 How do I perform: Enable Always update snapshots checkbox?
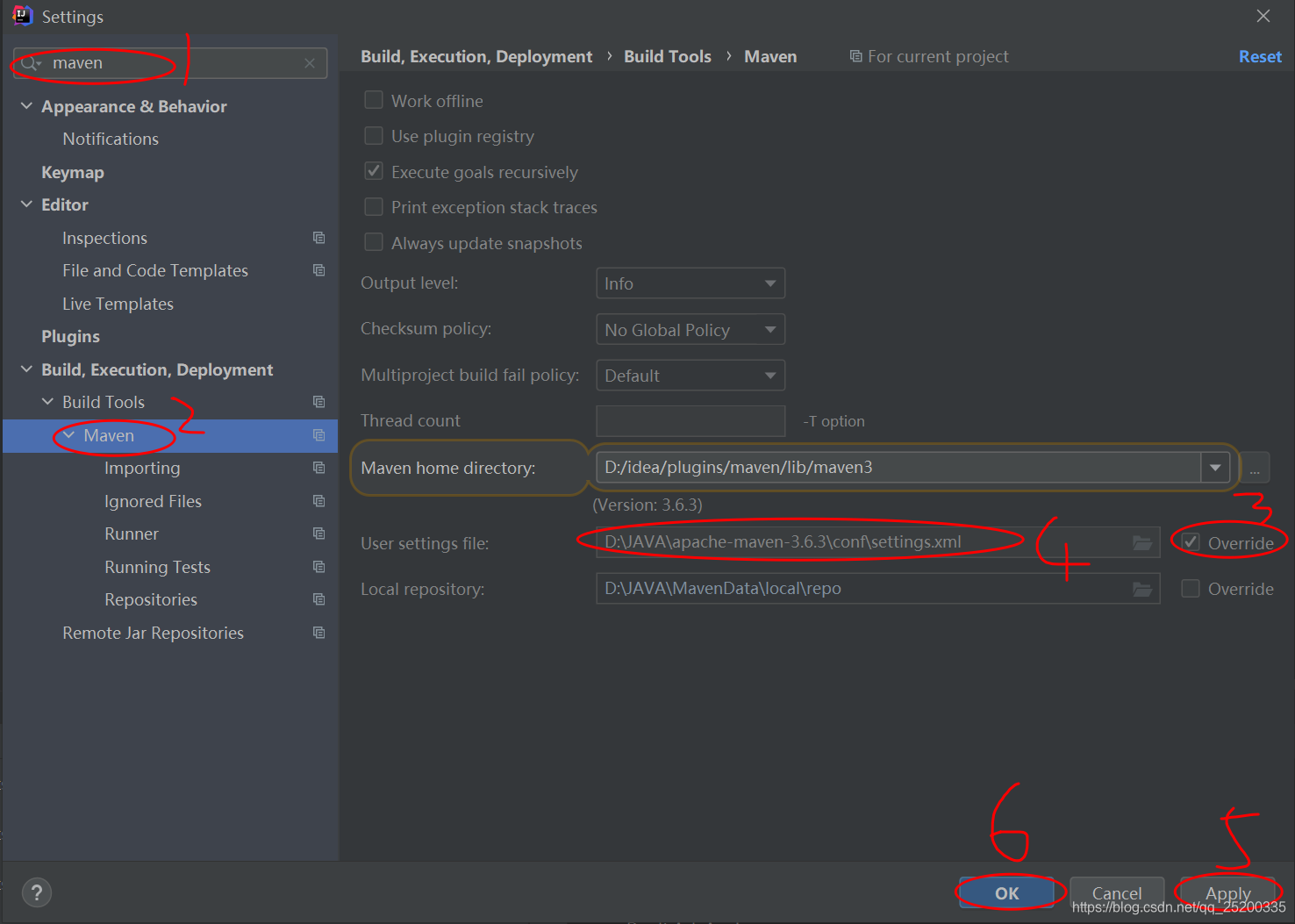(x=374, y=242)
